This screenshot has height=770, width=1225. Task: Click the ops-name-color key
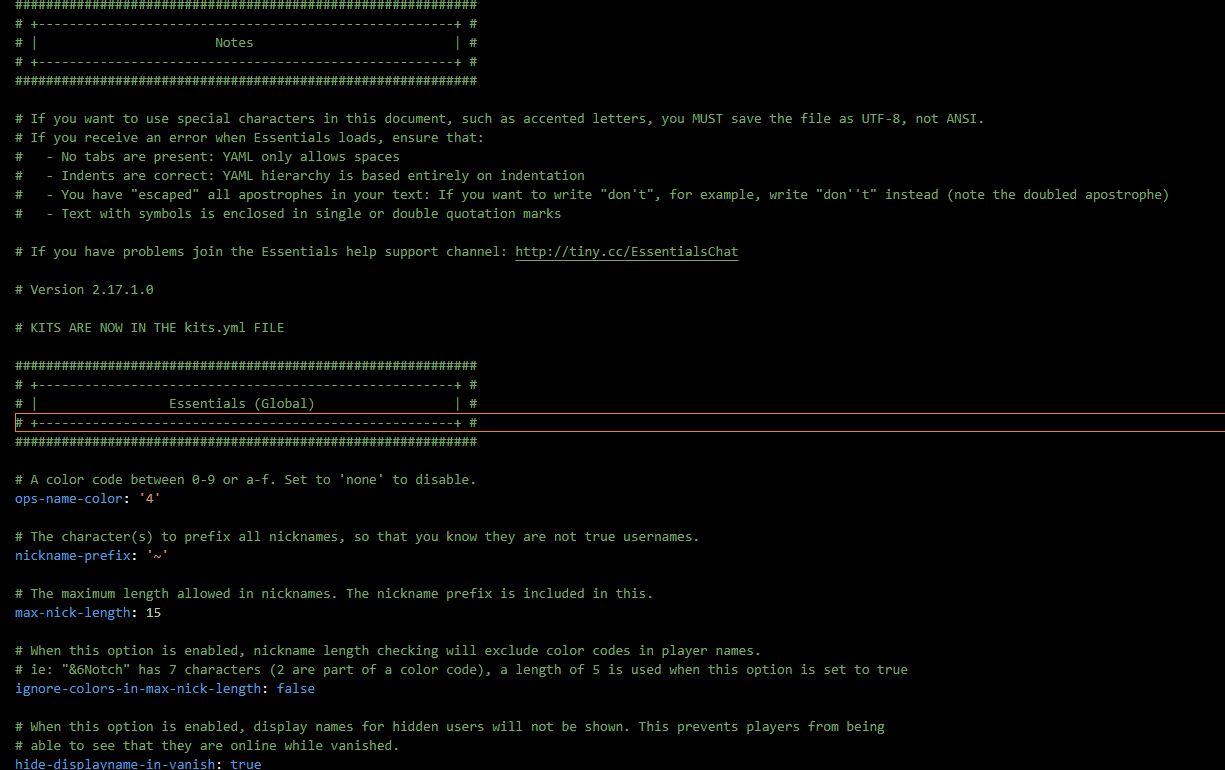click(x=69, y=498)
